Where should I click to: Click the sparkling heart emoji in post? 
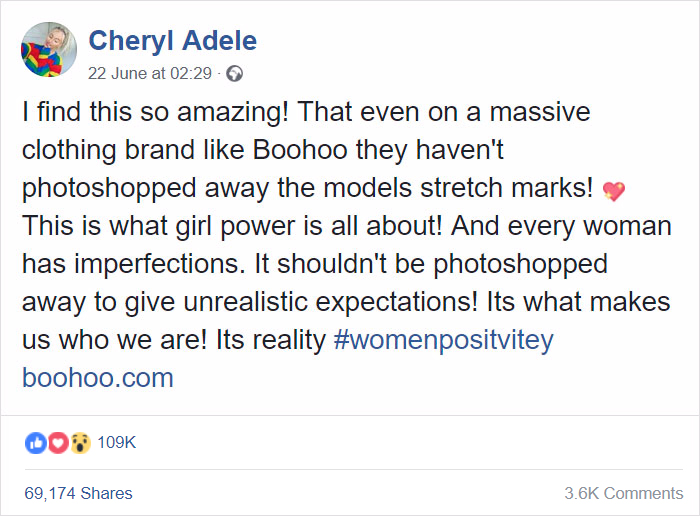[x=614, y=189]
